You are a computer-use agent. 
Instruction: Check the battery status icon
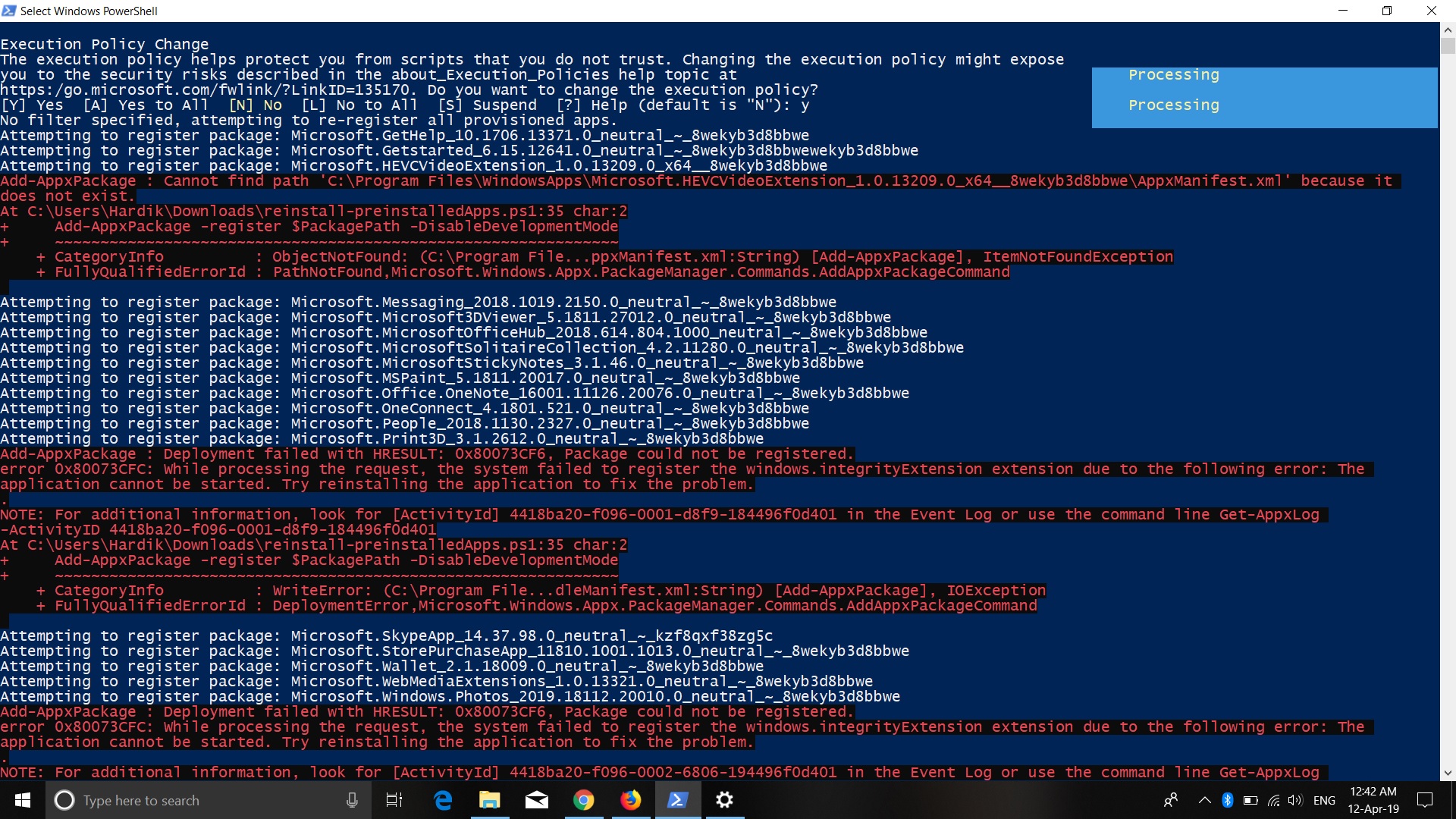[x=1250, y=800]
